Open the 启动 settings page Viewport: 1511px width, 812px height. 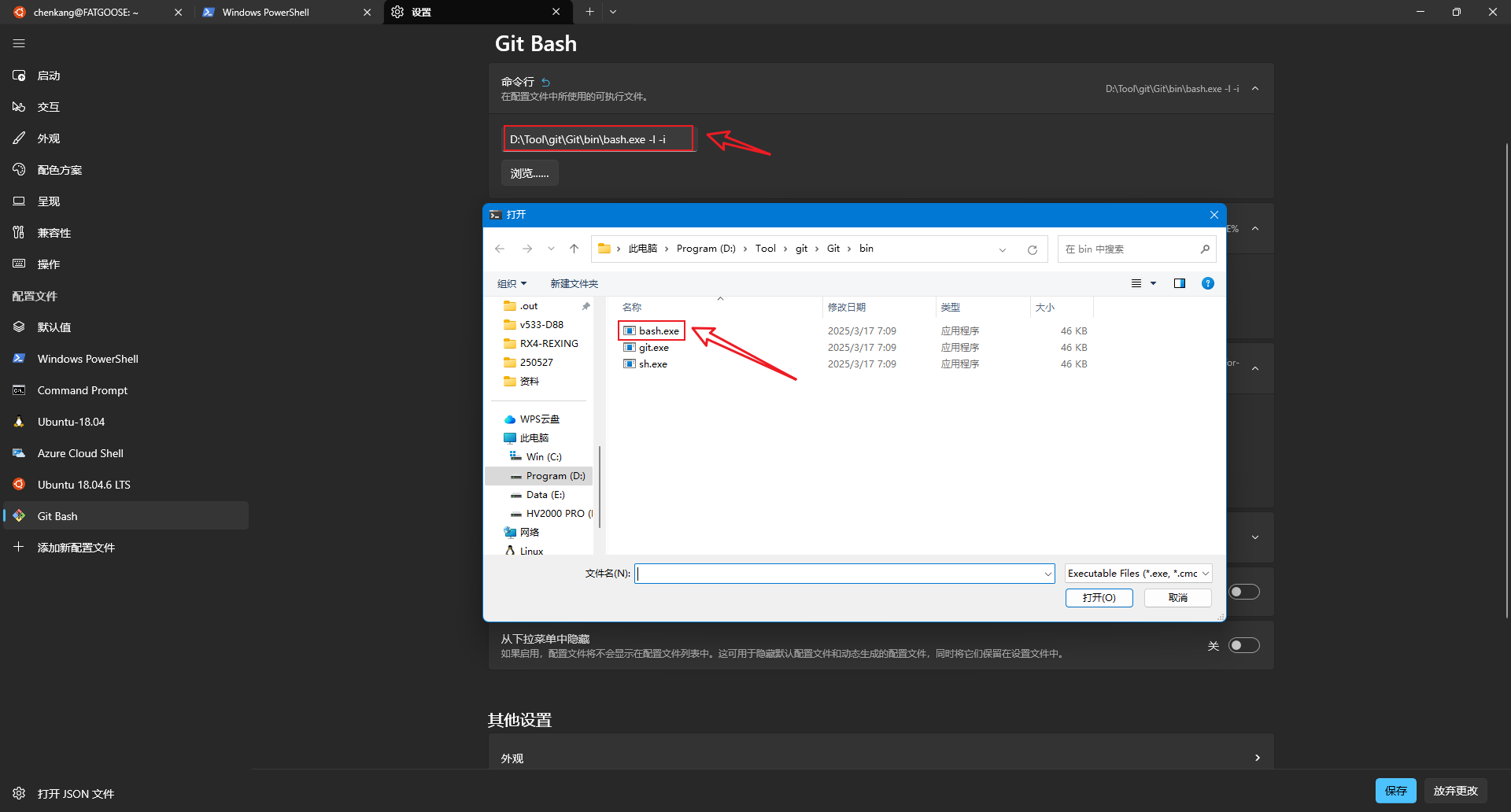(x=126, y=76)
